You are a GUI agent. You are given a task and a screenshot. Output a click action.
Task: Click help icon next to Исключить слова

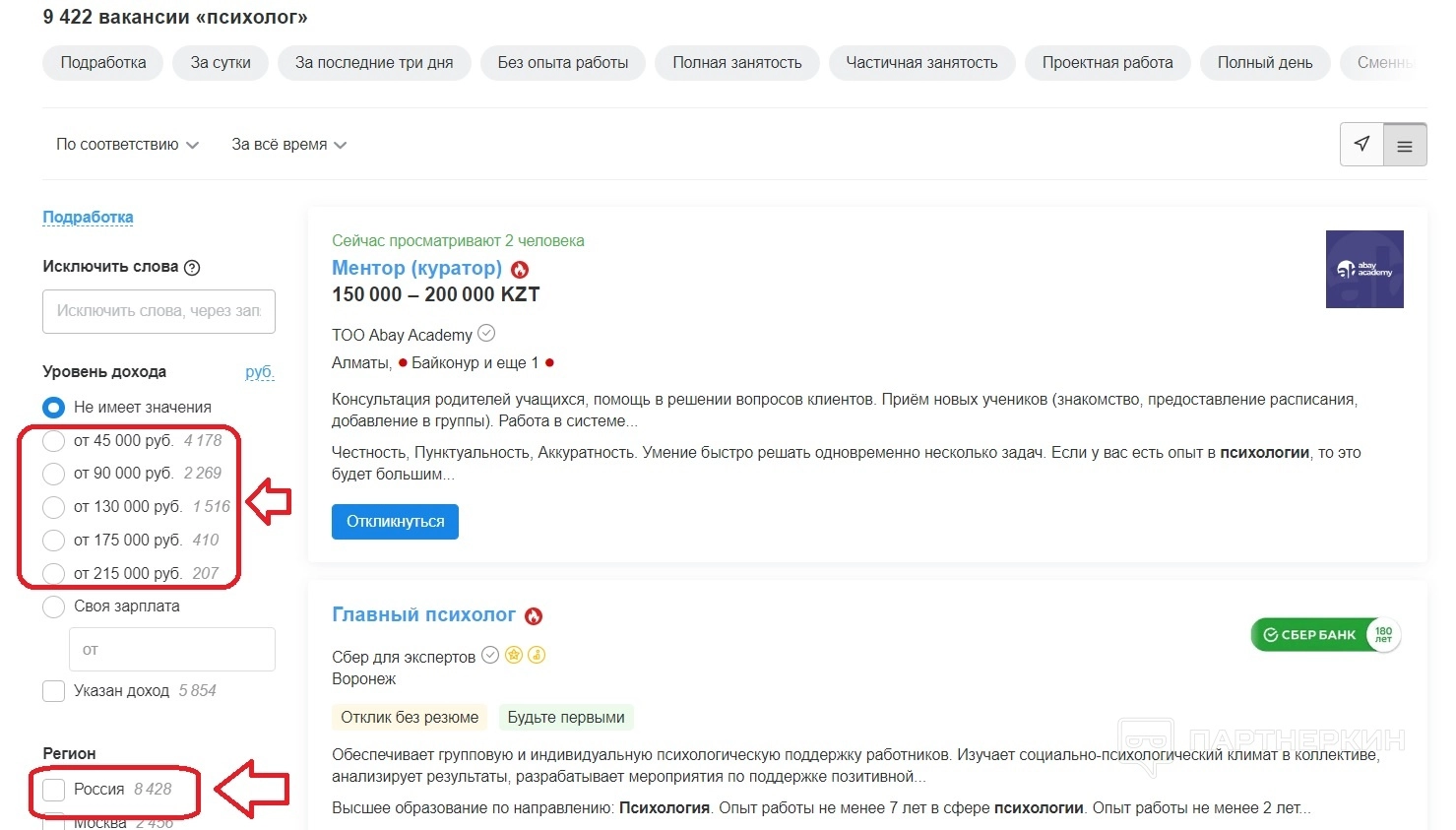[192, 267]
